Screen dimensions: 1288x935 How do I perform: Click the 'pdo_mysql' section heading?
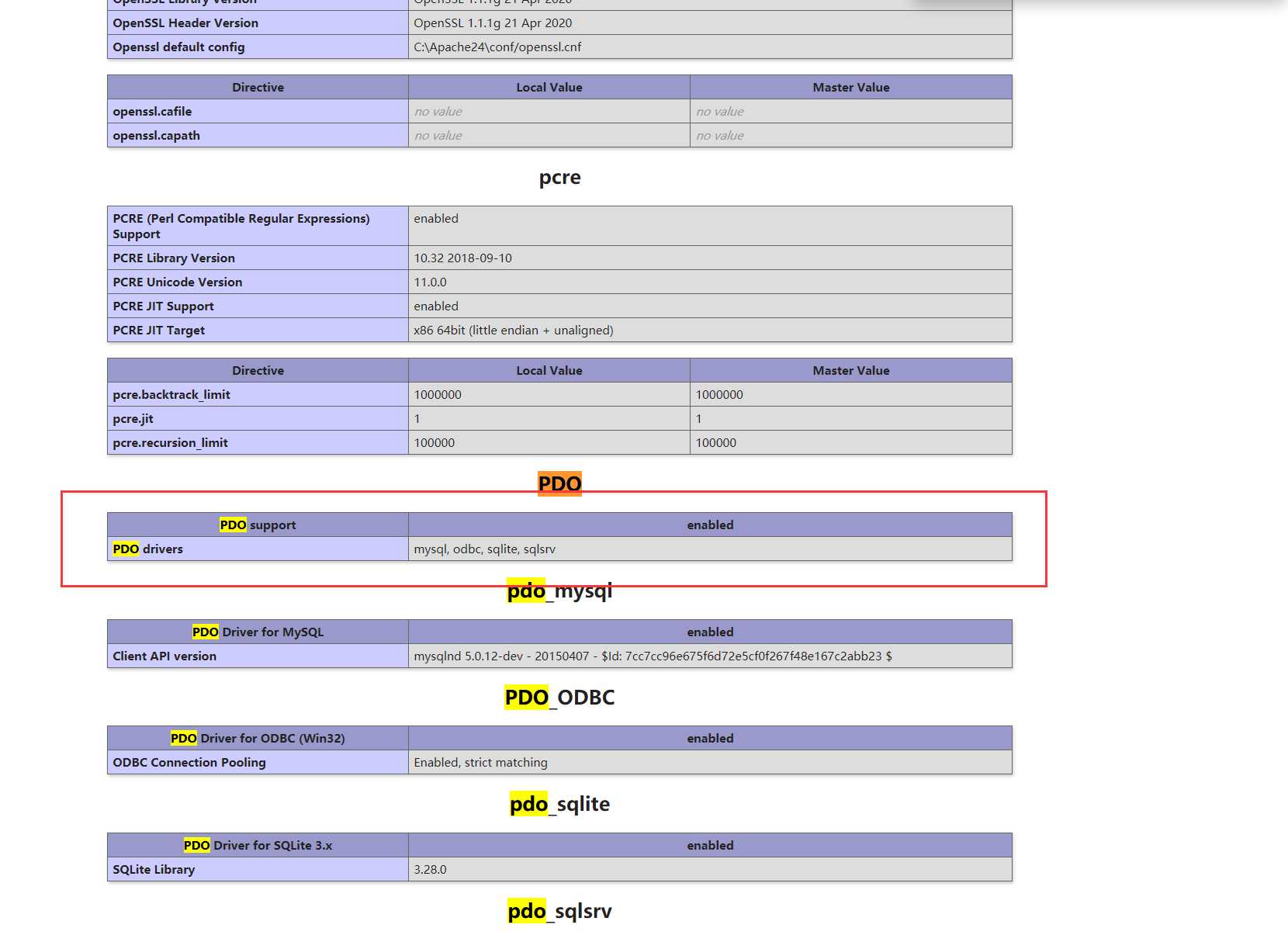tap(559, 590)
